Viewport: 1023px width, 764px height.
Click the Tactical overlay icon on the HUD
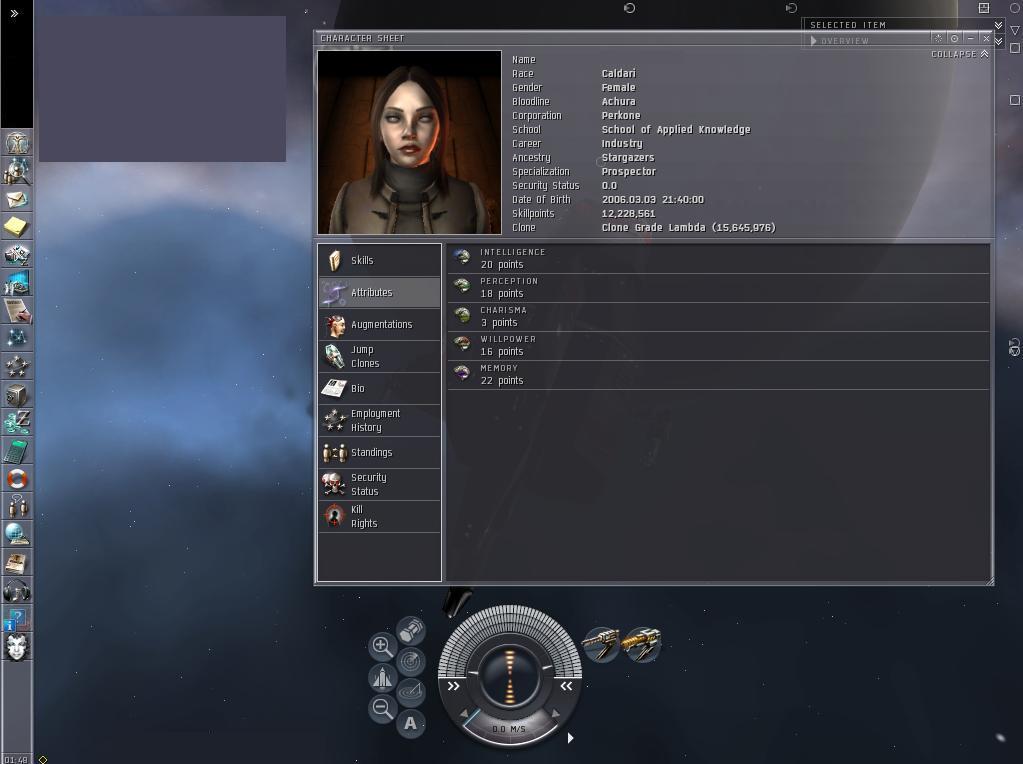[410, 692]
